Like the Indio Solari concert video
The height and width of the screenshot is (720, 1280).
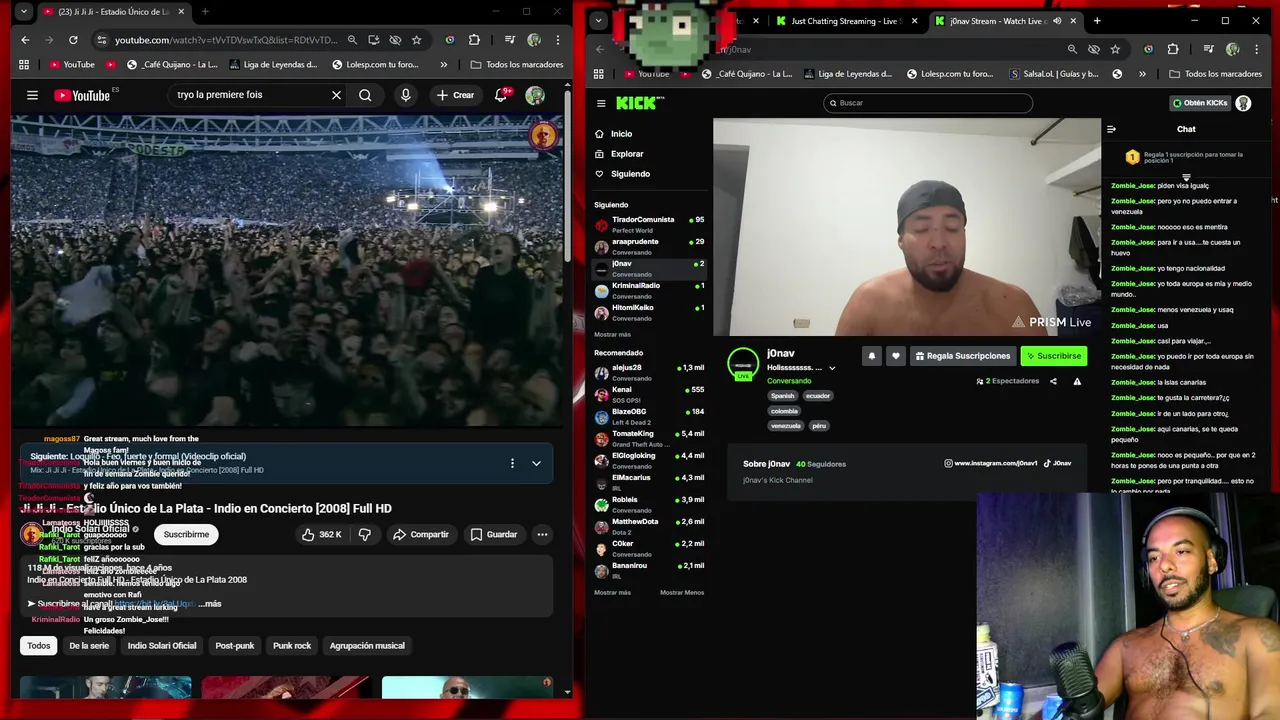322,534
